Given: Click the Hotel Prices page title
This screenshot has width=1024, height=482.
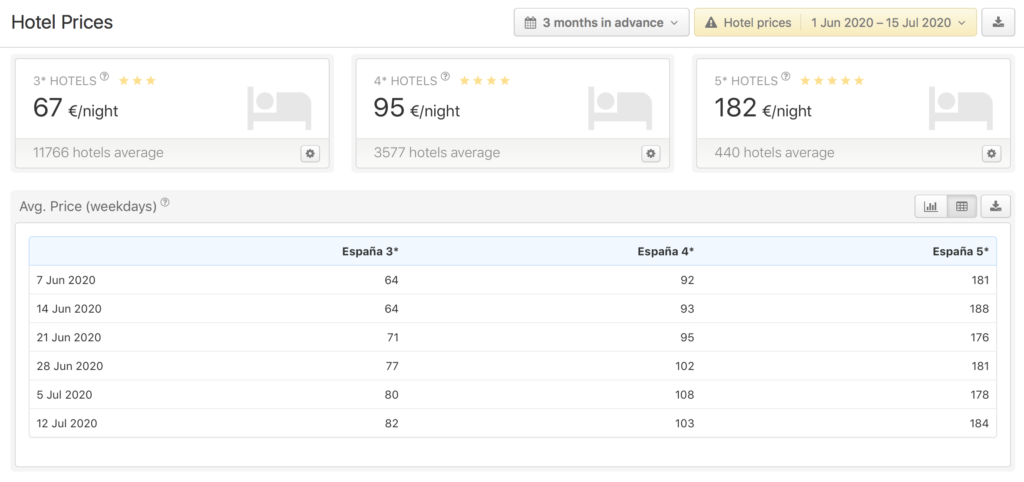Looking at the screenshot, I should click(x=62, y=22).
